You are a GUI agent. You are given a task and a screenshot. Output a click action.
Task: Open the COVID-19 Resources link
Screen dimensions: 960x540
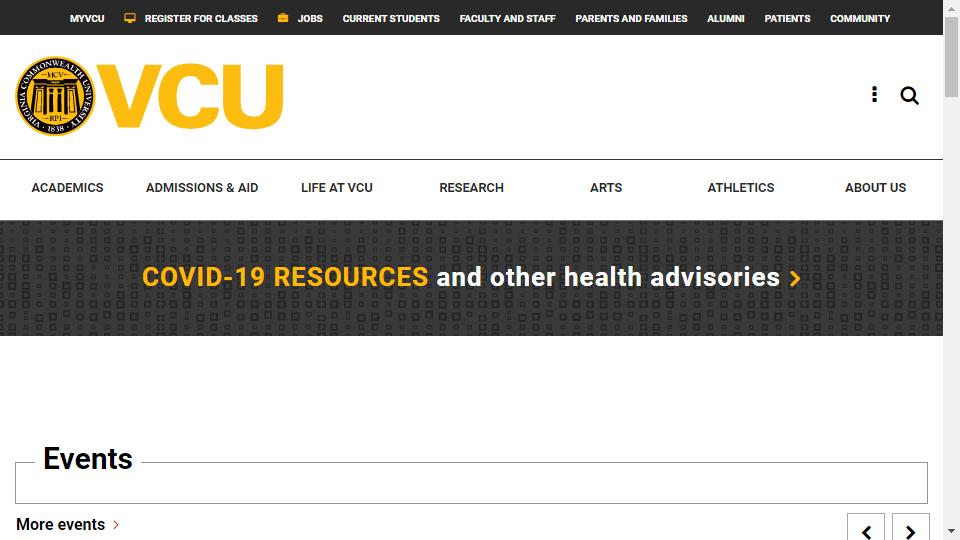click(285, 277)
